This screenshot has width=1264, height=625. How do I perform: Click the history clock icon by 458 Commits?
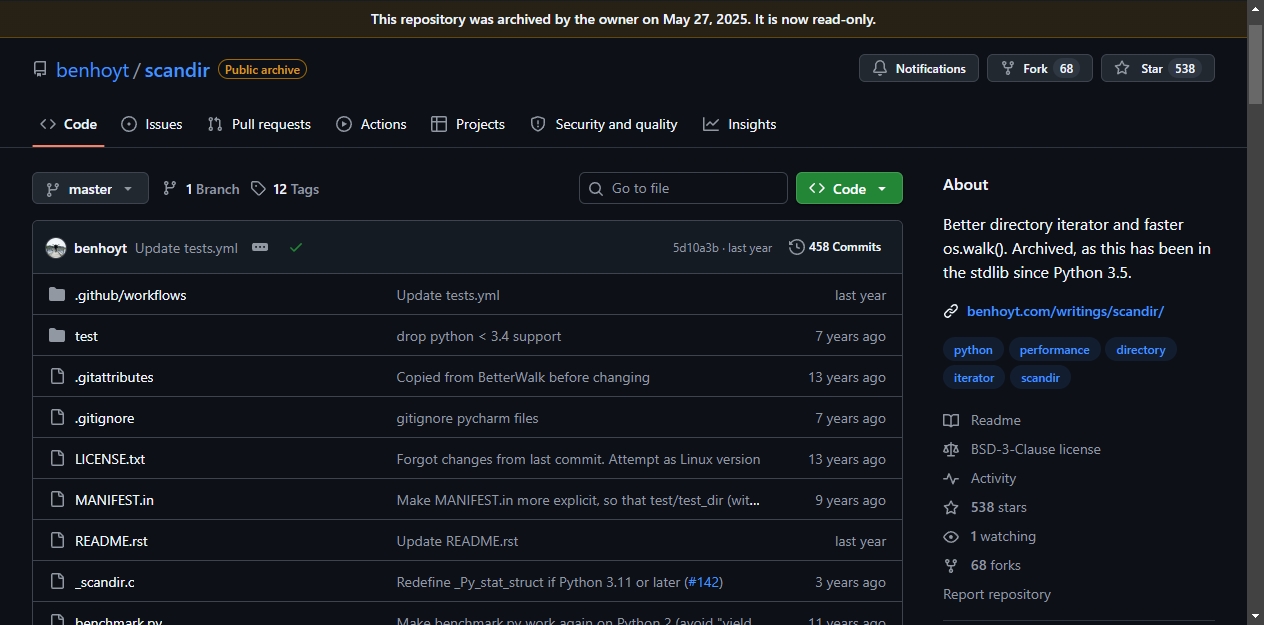[x=796, y=247]
